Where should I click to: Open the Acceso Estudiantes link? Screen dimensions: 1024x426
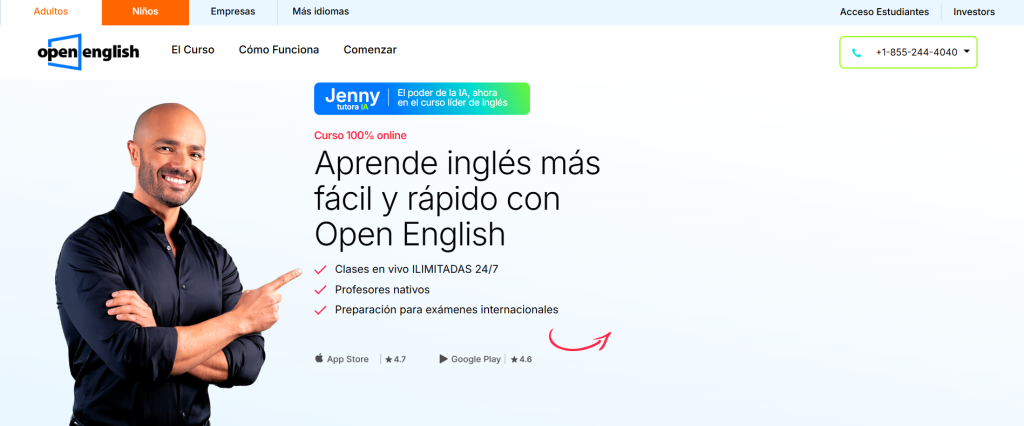pos(884,12)
